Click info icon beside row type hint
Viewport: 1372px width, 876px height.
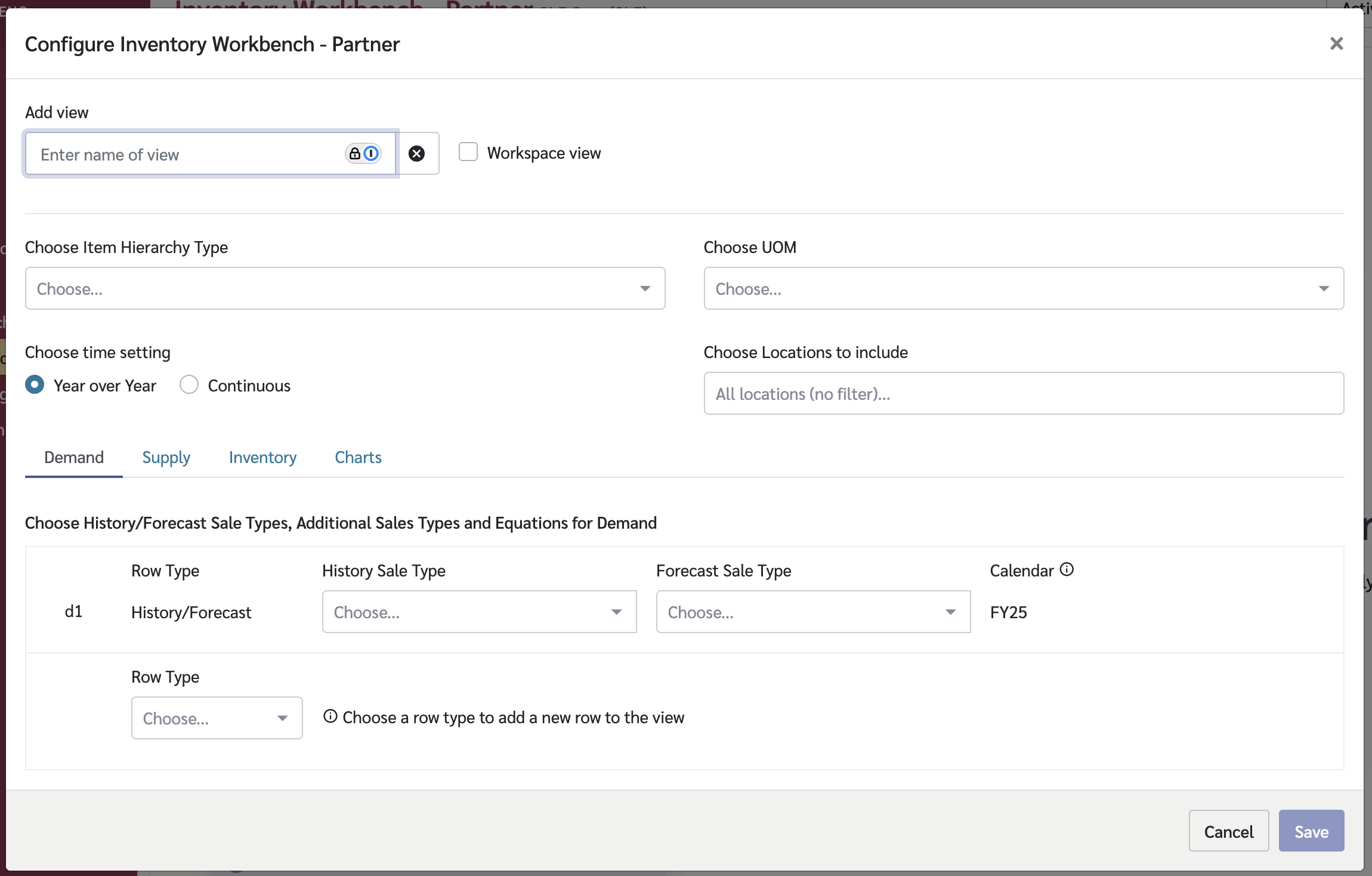pos(330,717)
